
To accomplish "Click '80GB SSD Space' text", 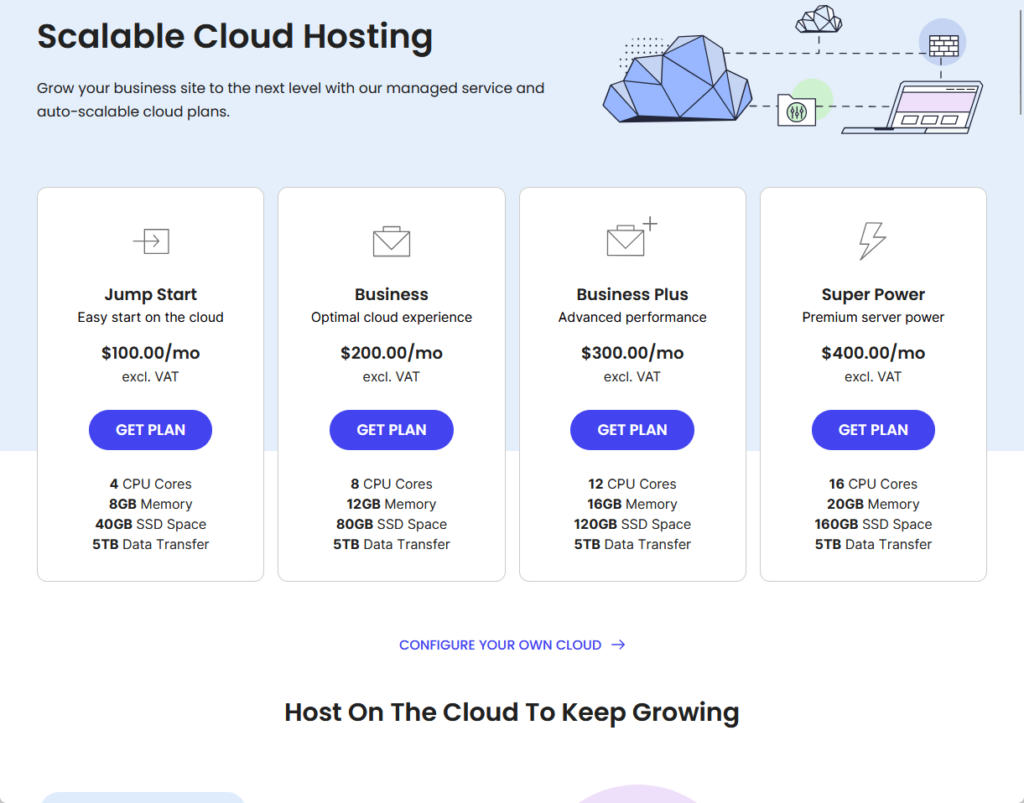I will [391, 524].
